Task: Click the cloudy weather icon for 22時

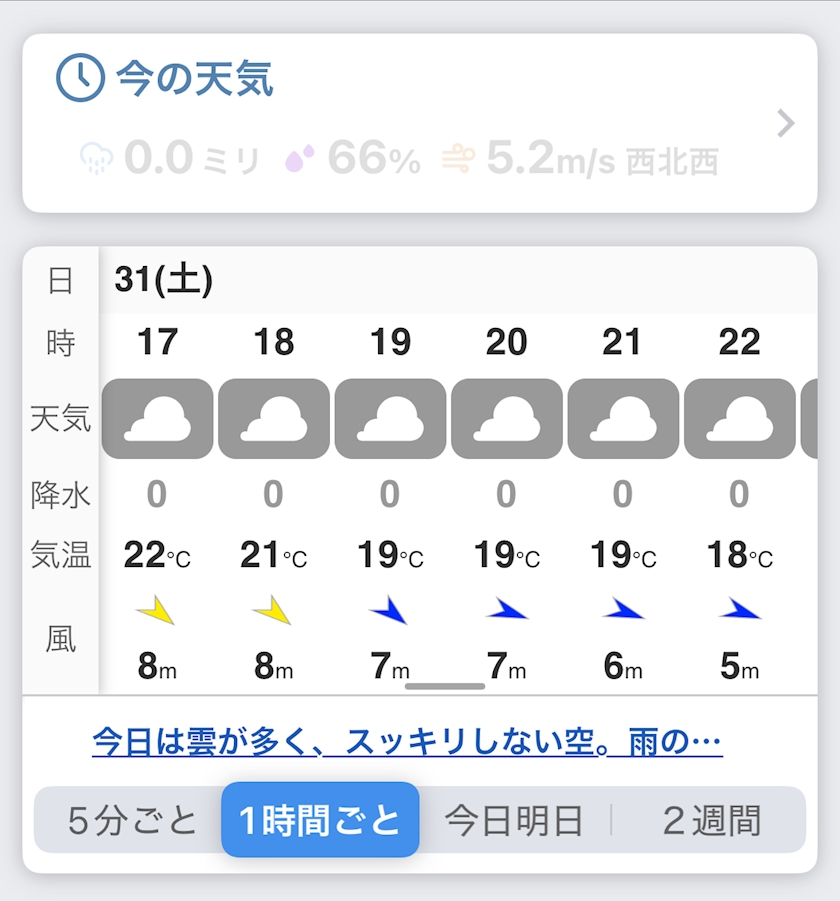Action: (x=739, y=418)
